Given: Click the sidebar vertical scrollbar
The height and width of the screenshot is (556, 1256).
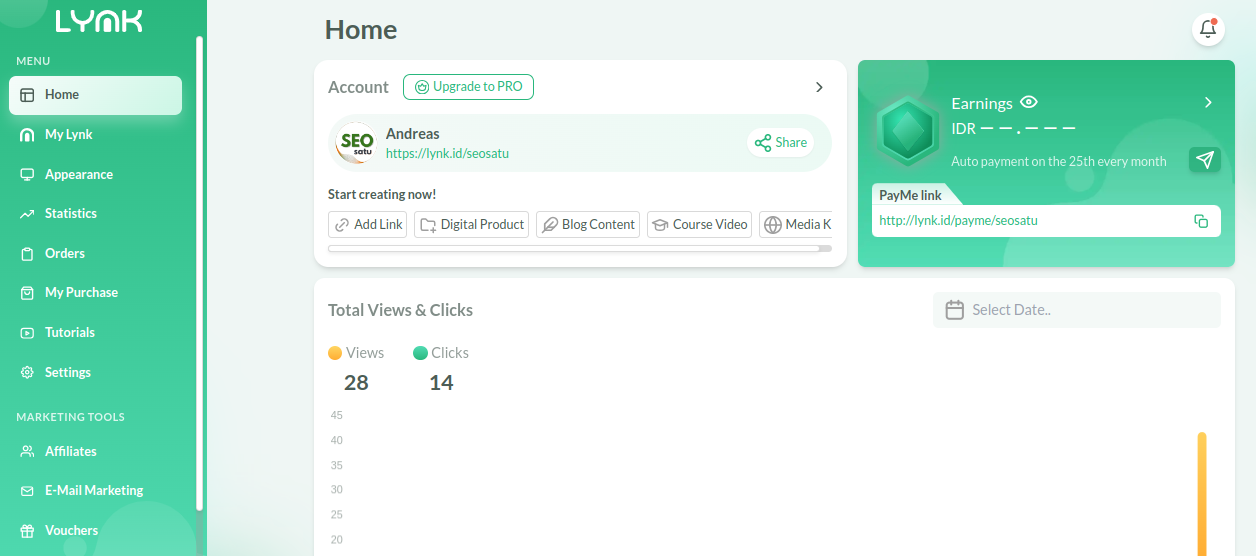Looking at the screenshot, I should pos(200,273).
